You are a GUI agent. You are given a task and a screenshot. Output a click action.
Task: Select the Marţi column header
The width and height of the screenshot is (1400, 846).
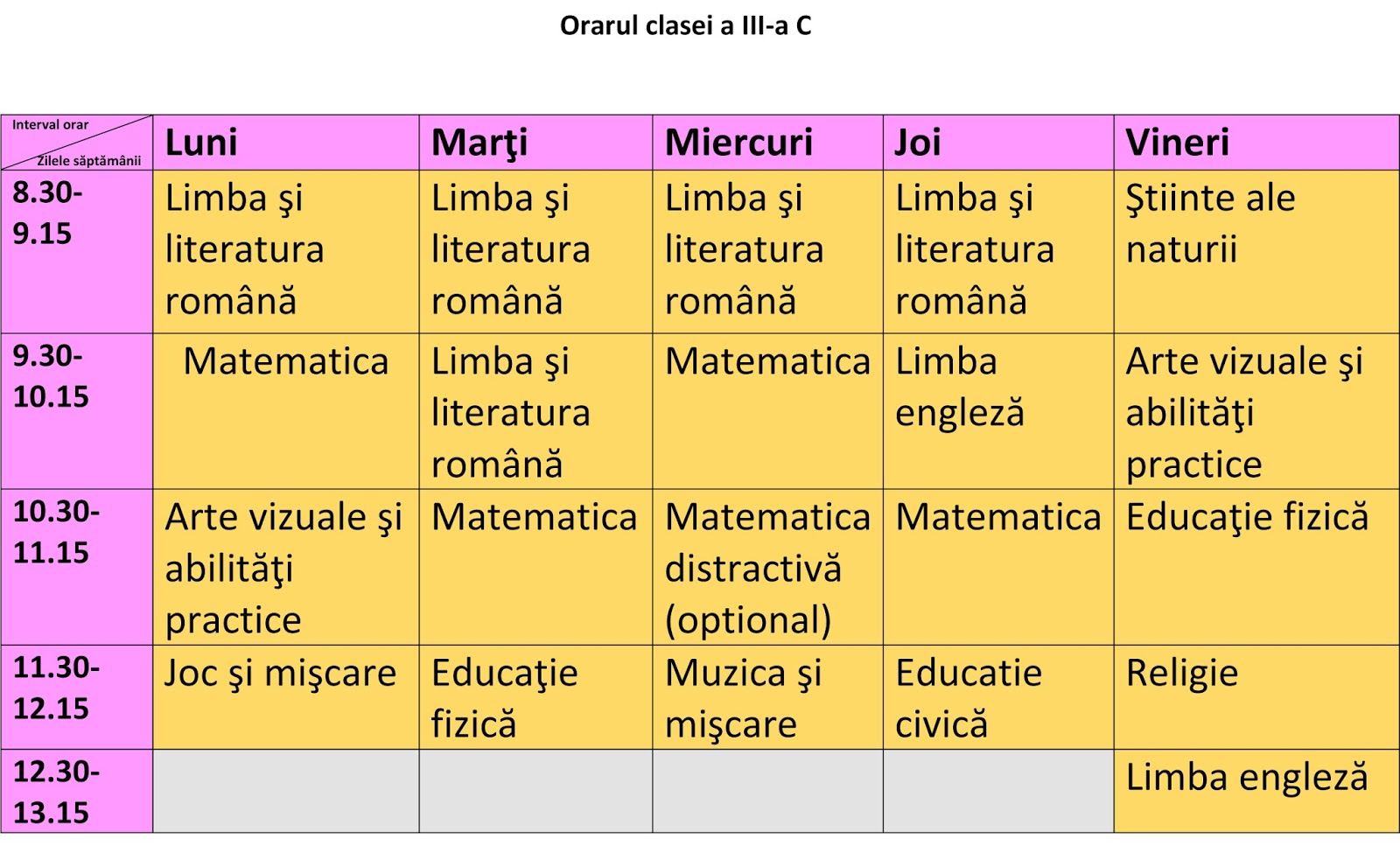535,143
